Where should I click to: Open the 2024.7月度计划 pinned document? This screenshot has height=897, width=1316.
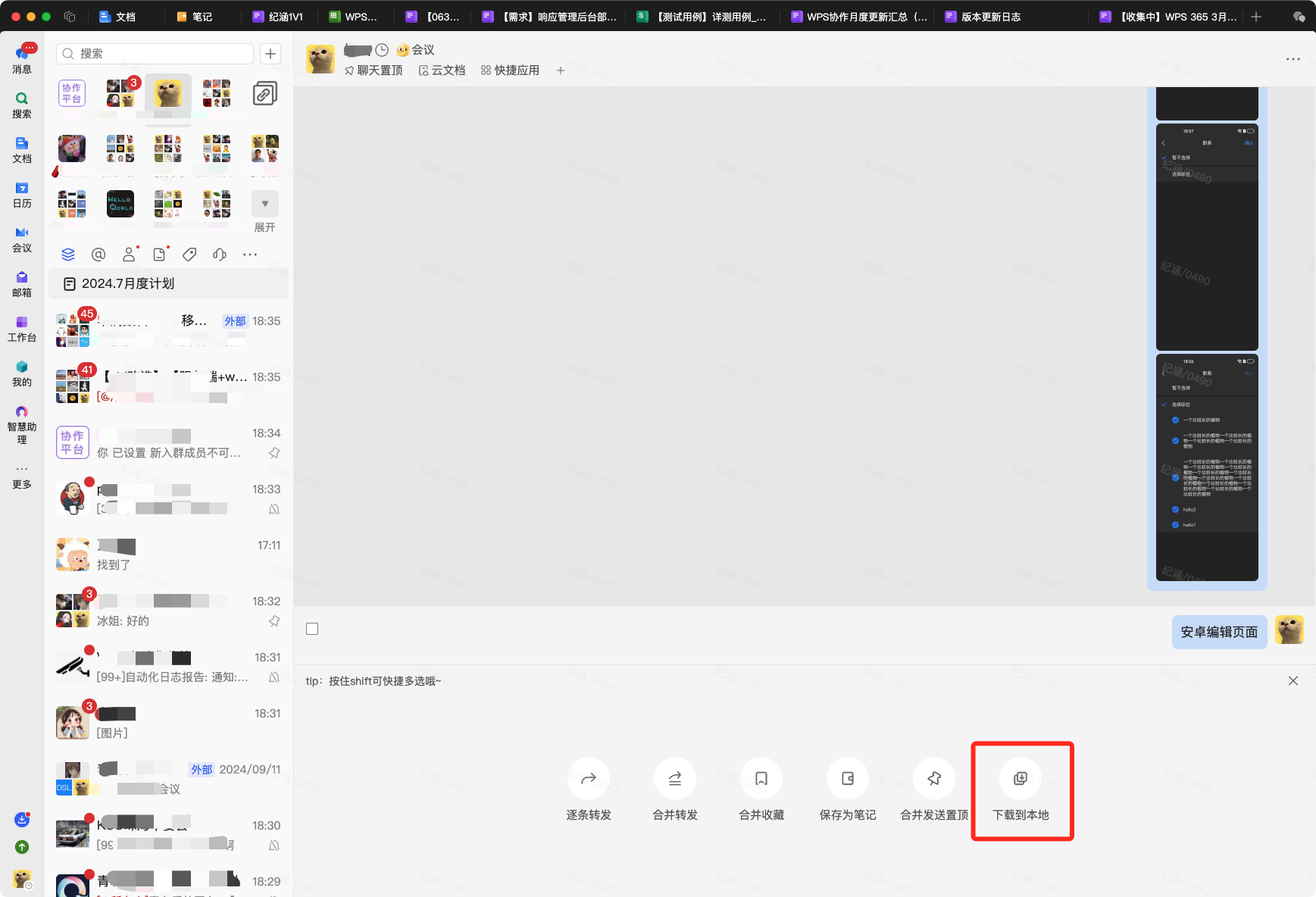coord(127,283)
